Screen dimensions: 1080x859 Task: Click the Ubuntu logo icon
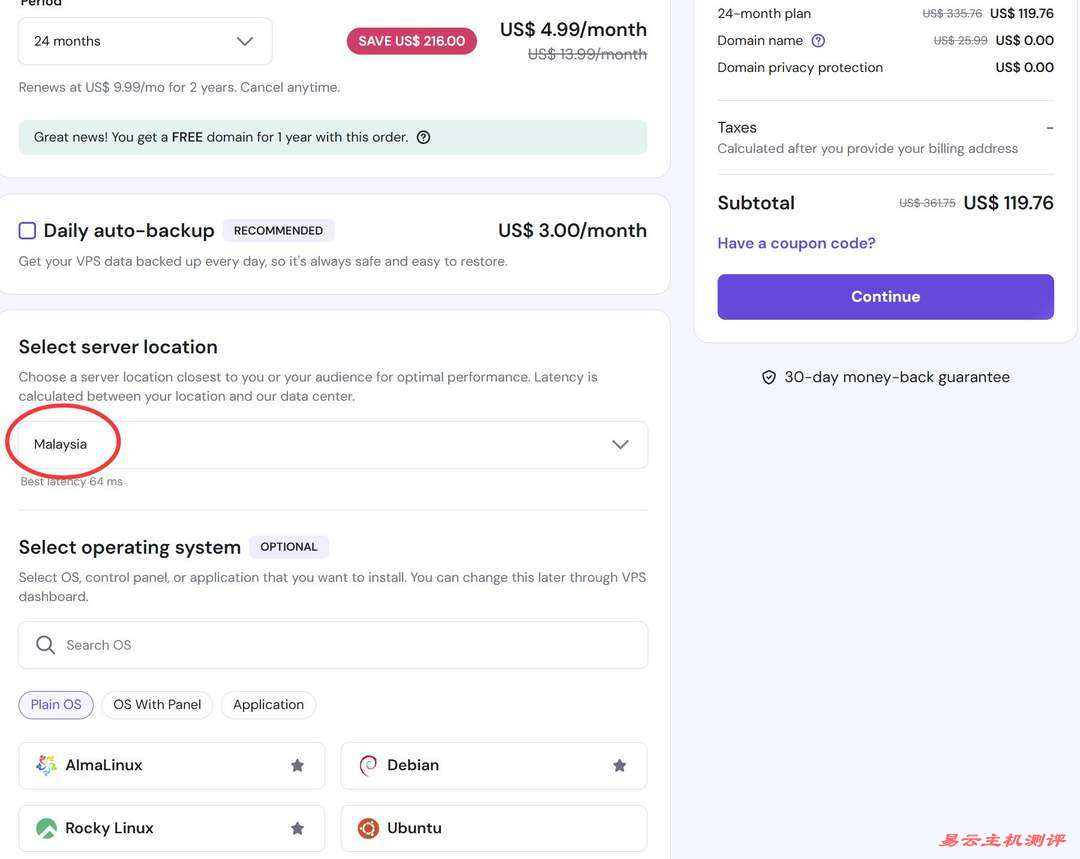tap(368, 829)
